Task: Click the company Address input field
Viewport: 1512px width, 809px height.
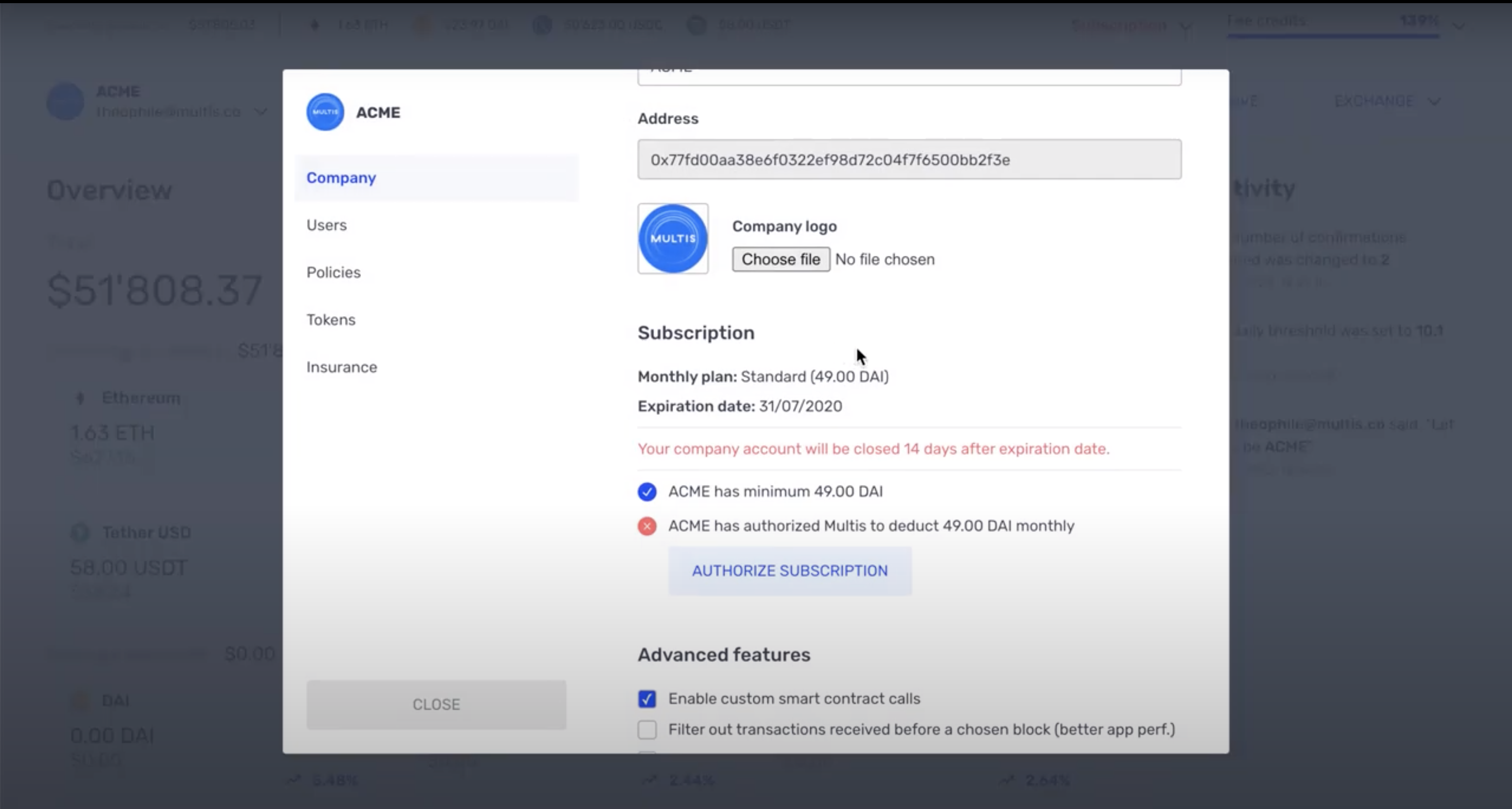Action: (x=909, y=160)
